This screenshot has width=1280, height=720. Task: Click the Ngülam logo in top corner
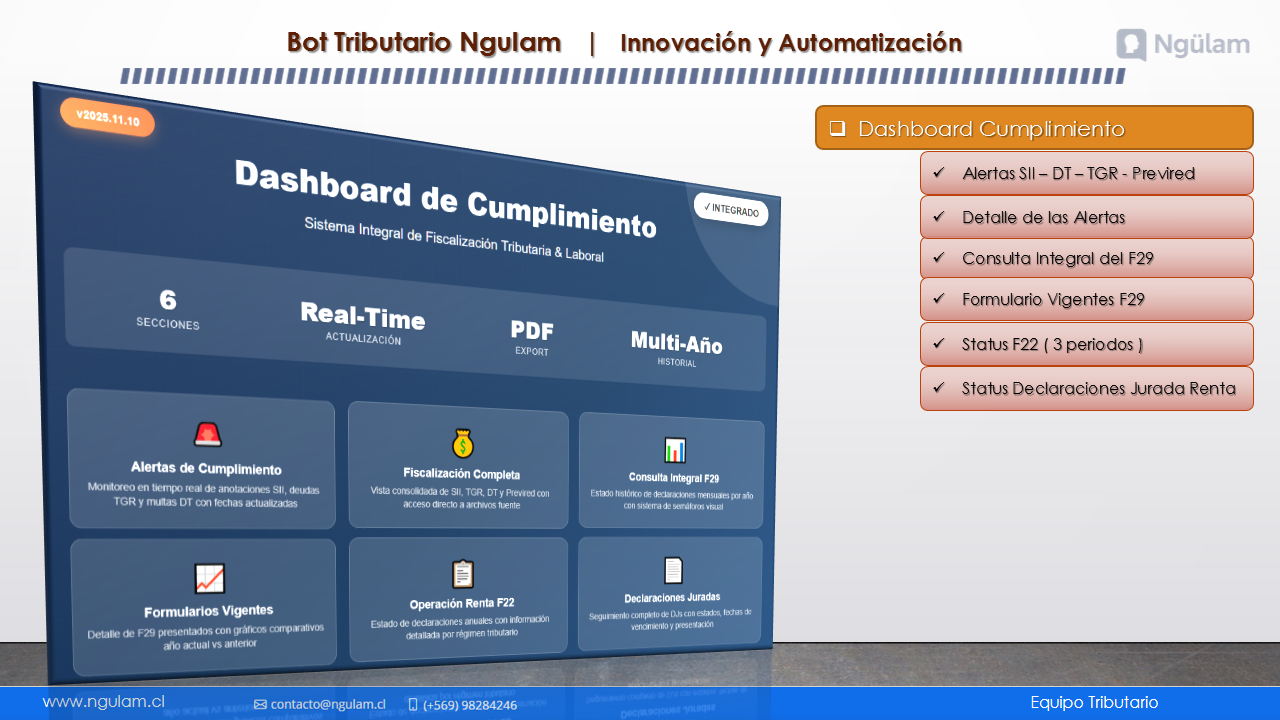pos(1182,45)
